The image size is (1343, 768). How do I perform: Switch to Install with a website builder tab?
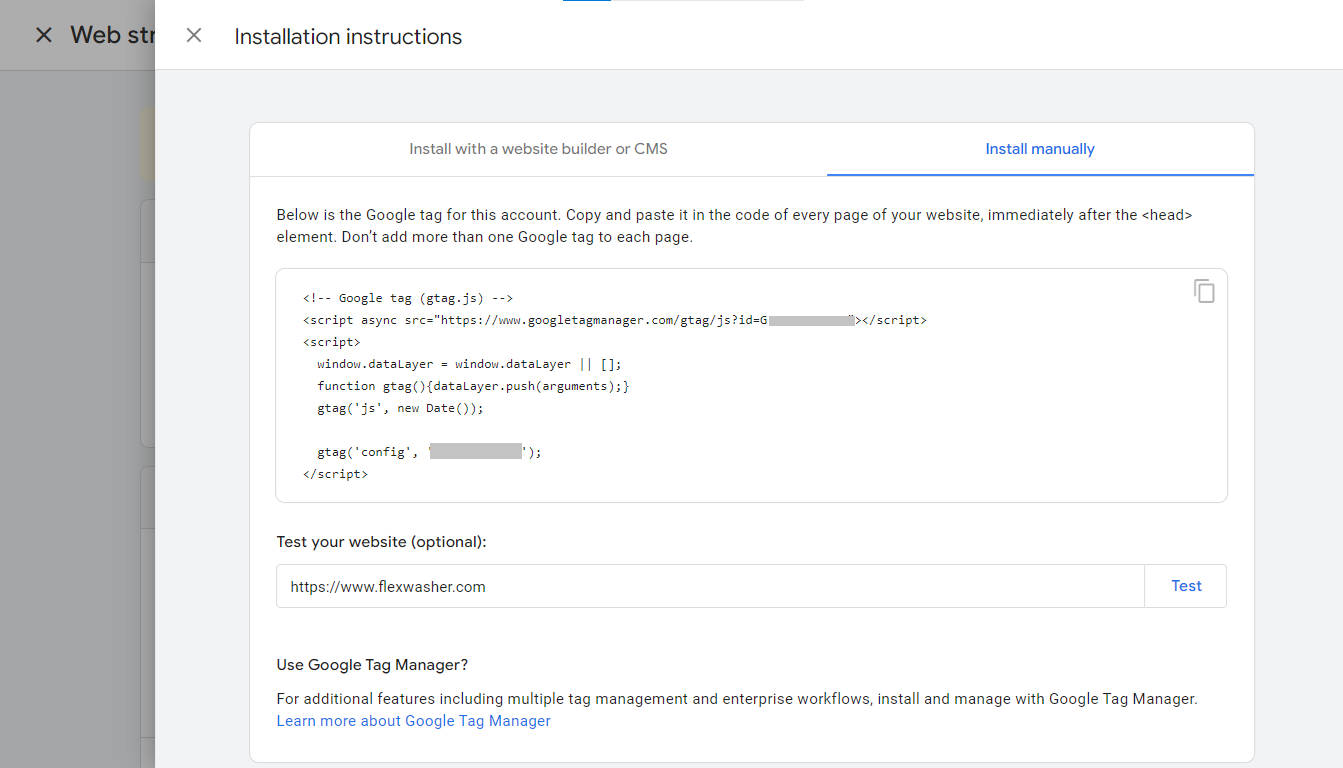[x=538, y=149]
